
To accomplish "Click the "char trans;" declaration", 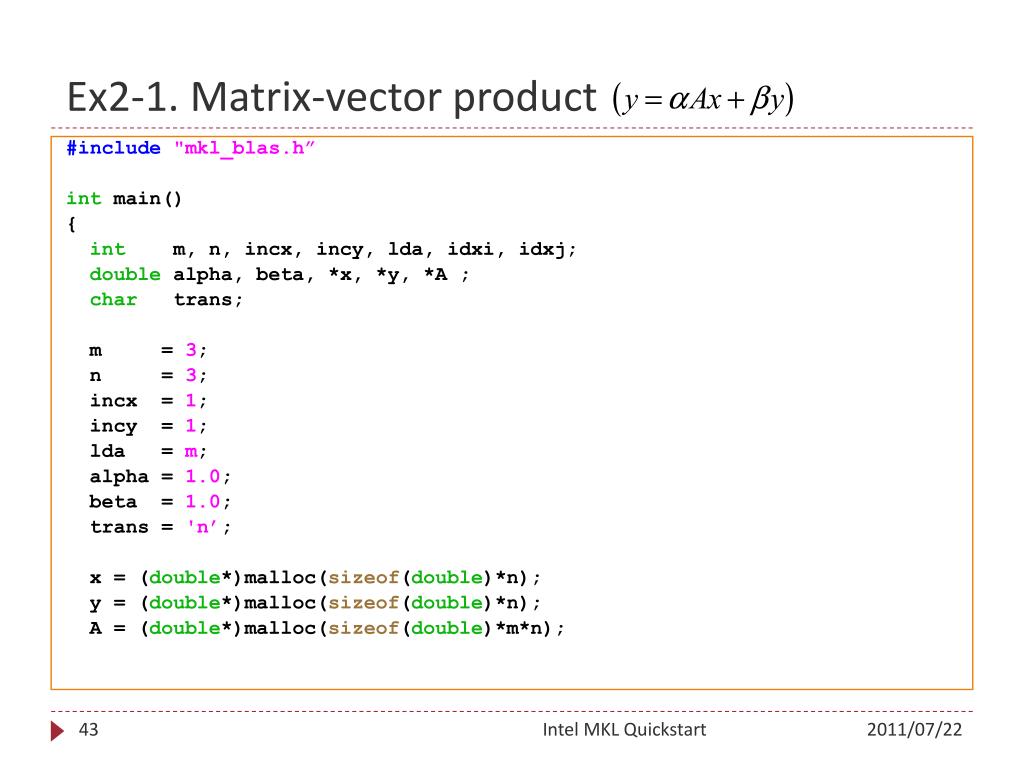I will pyautogui.click(x=166, y=300).
